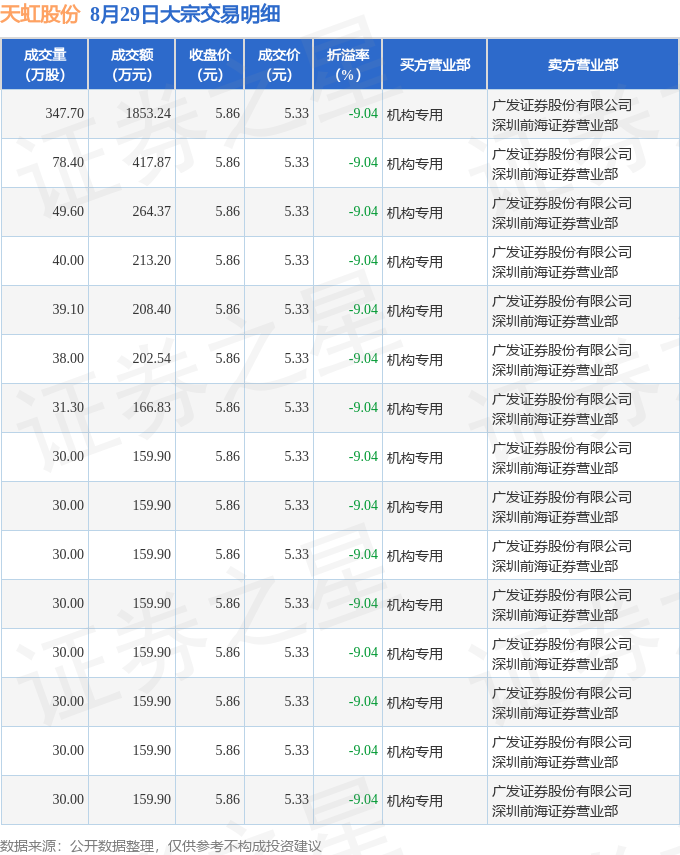Image resolution: width=680 pixels, height=855 pixels.
Task: Click the 成交价(元) column header
Action: (x=279, y=64)
